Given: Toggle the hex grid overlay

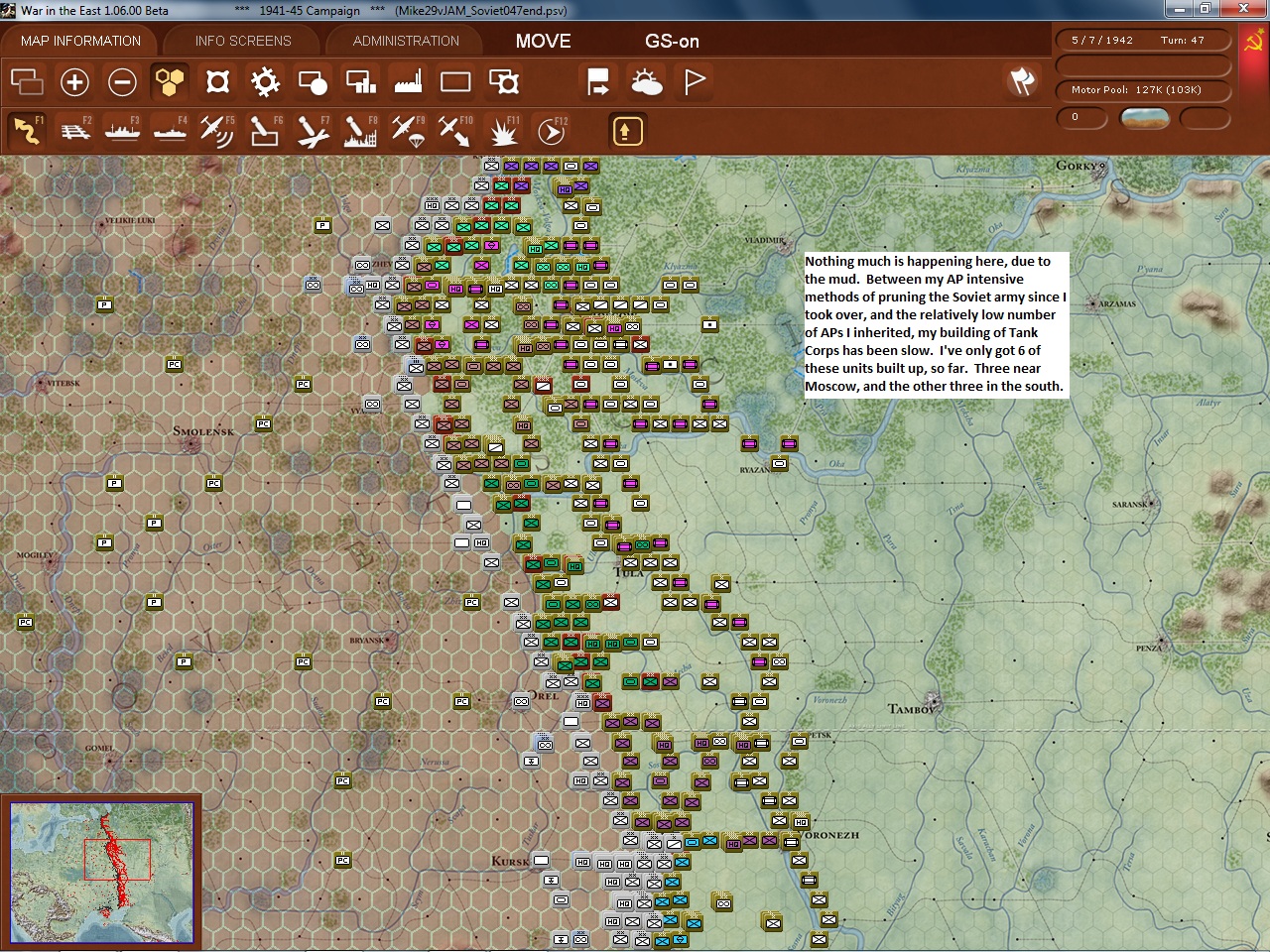Looking at the screenshot, I should coord(170,81).
